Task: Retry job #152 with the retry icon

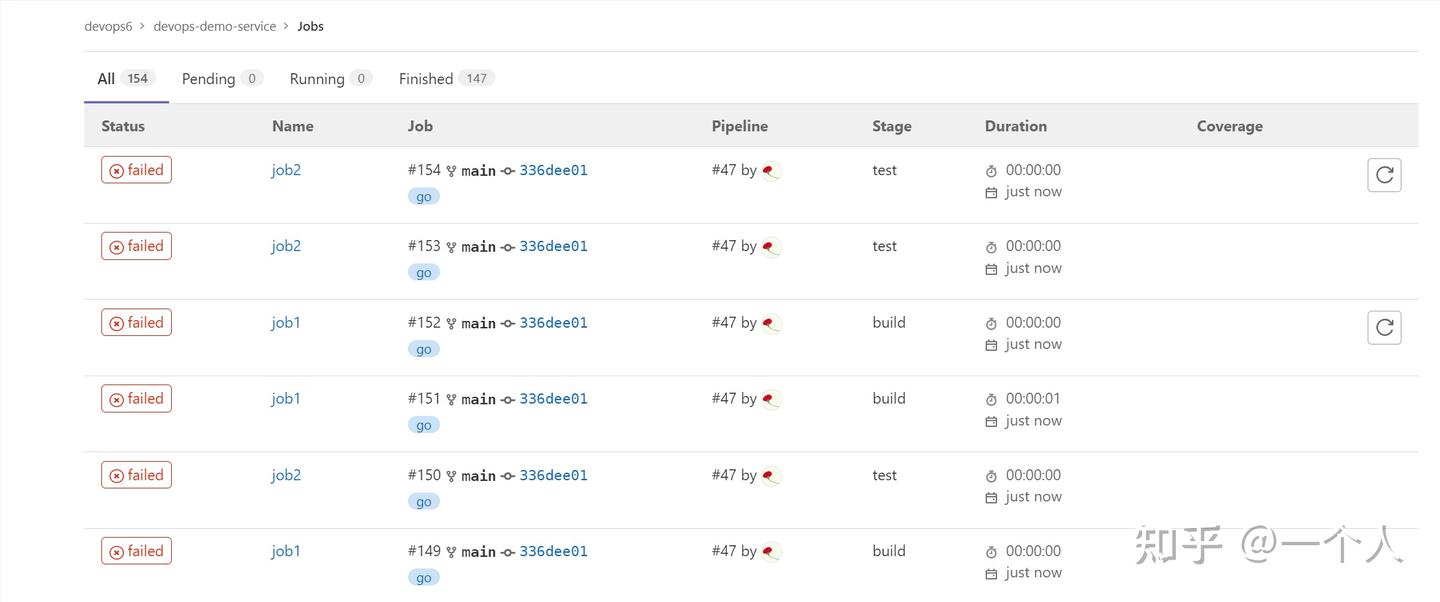Action: pos(1384,327)
